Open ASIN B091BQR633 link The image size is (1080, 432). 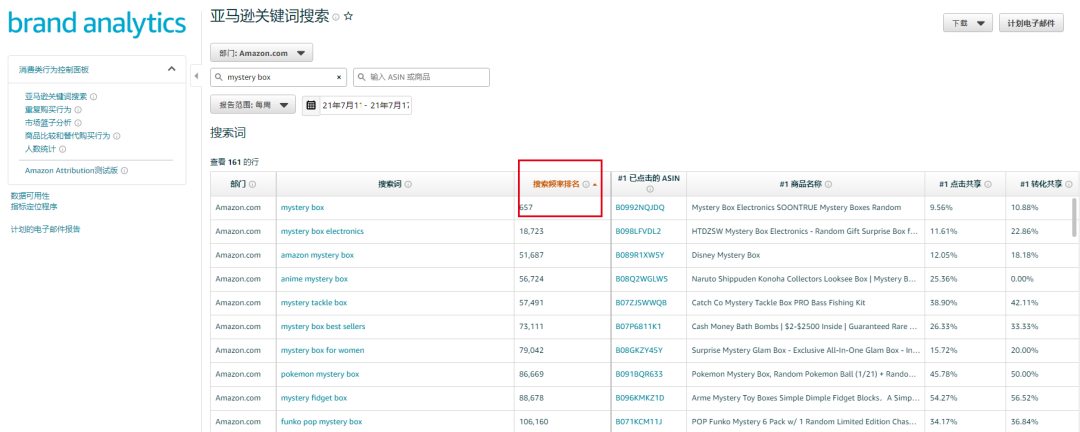[638, 374]
